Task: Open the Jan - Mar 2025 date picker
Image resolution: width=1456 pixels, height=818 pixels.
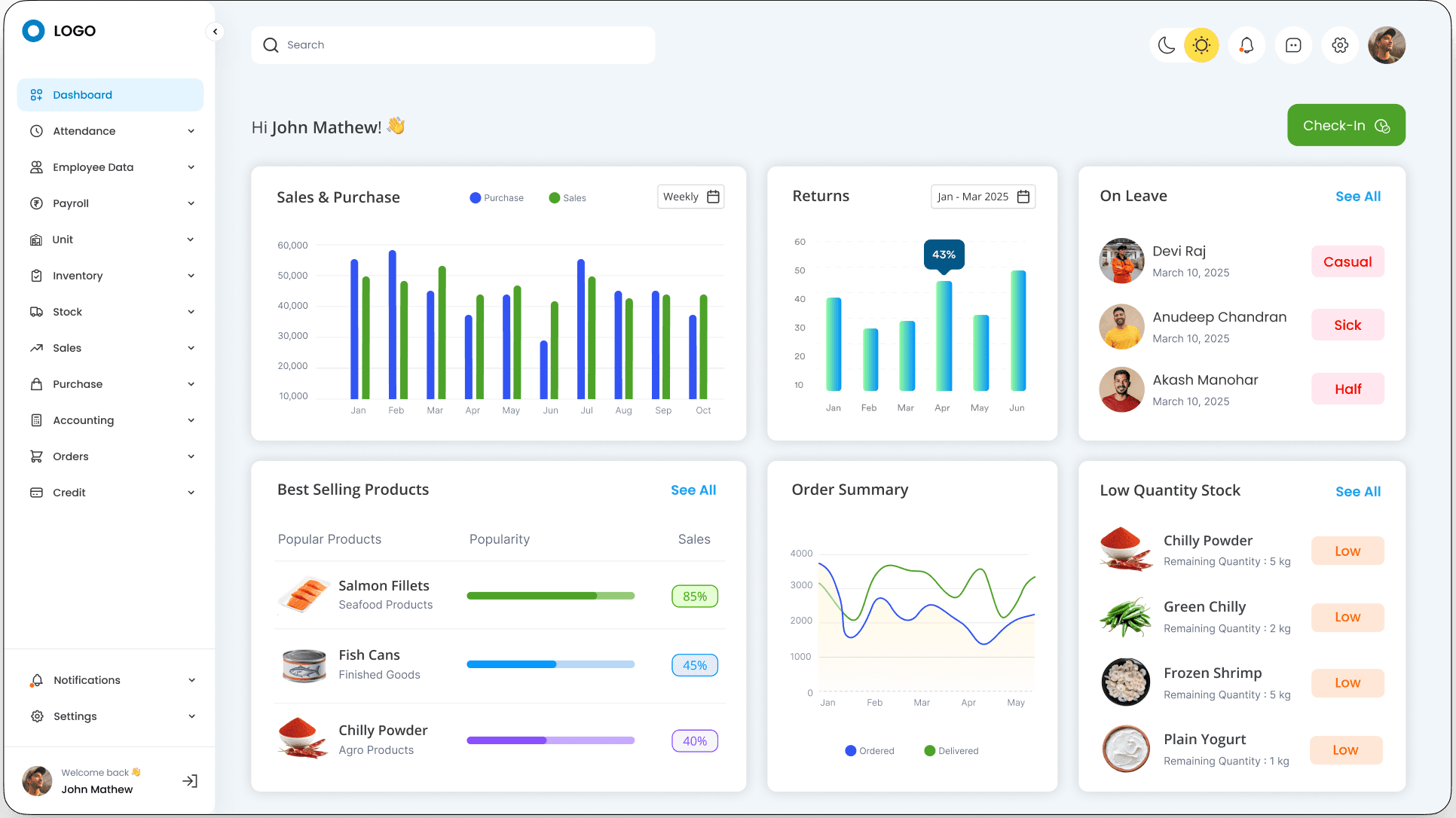Action: 983,197
